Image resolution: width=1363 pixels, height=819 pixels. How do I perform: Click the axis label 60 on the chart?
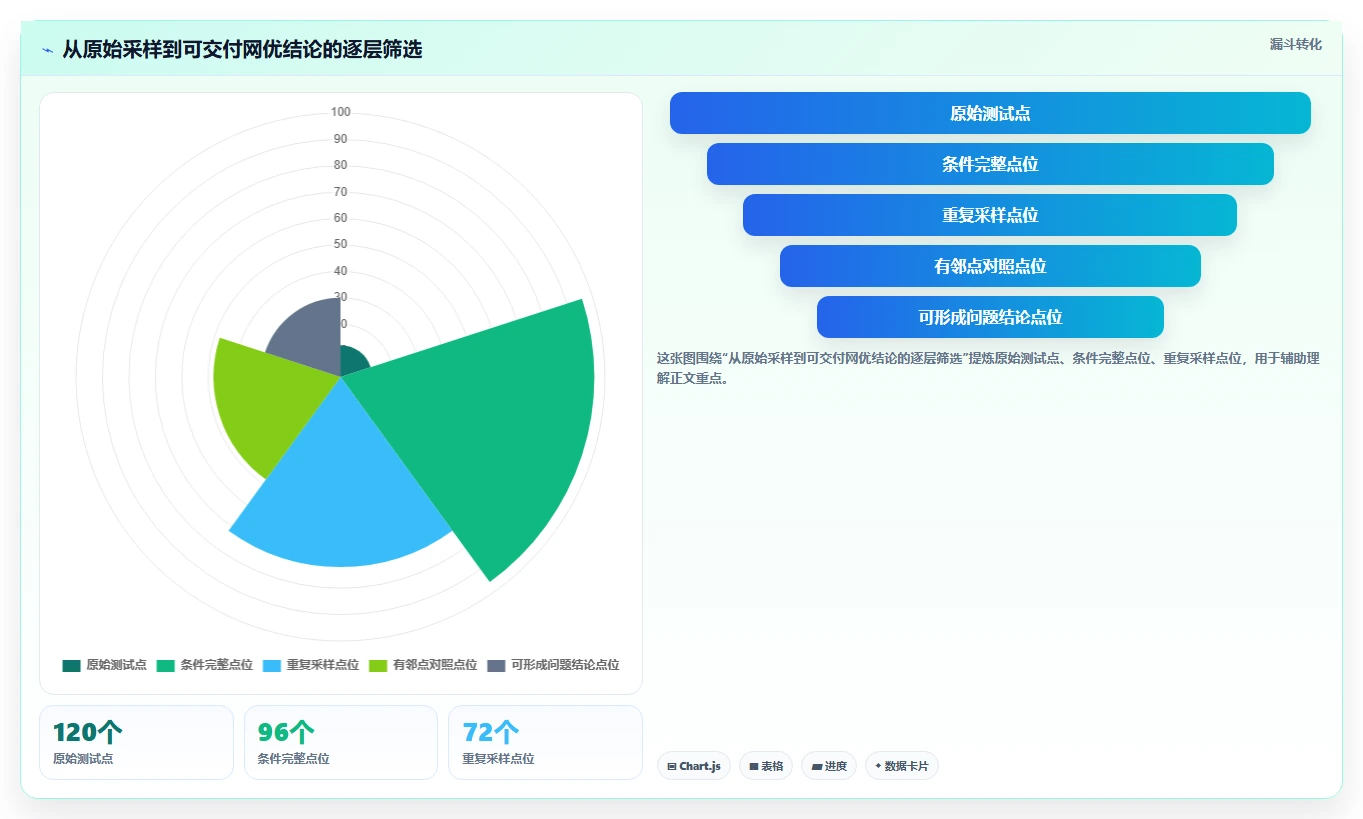341,218
